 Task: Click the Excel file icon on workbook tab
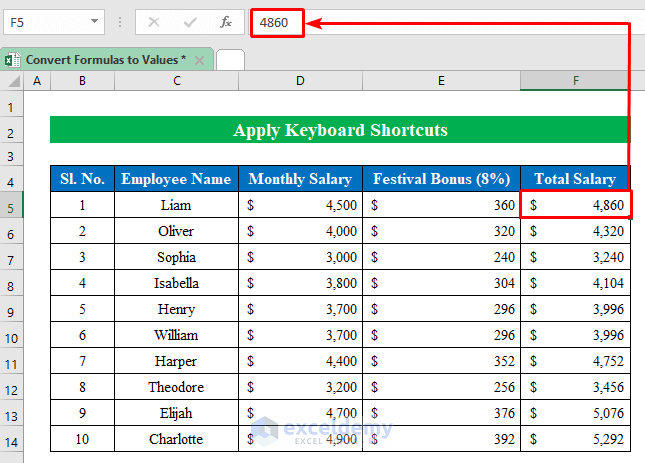coord(12,60)
